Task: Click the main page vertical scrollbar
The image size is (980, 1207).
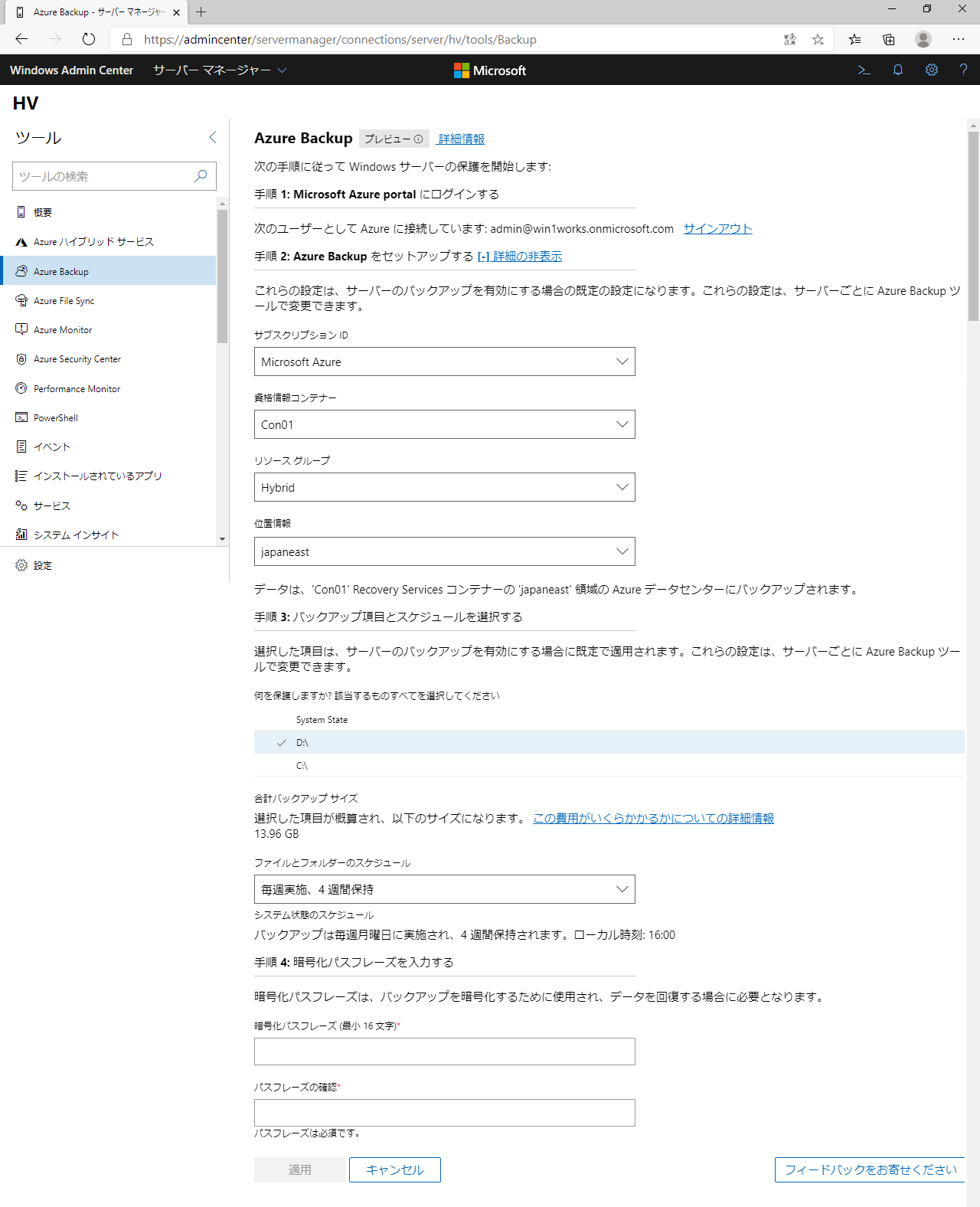Action: click(973, 227)
